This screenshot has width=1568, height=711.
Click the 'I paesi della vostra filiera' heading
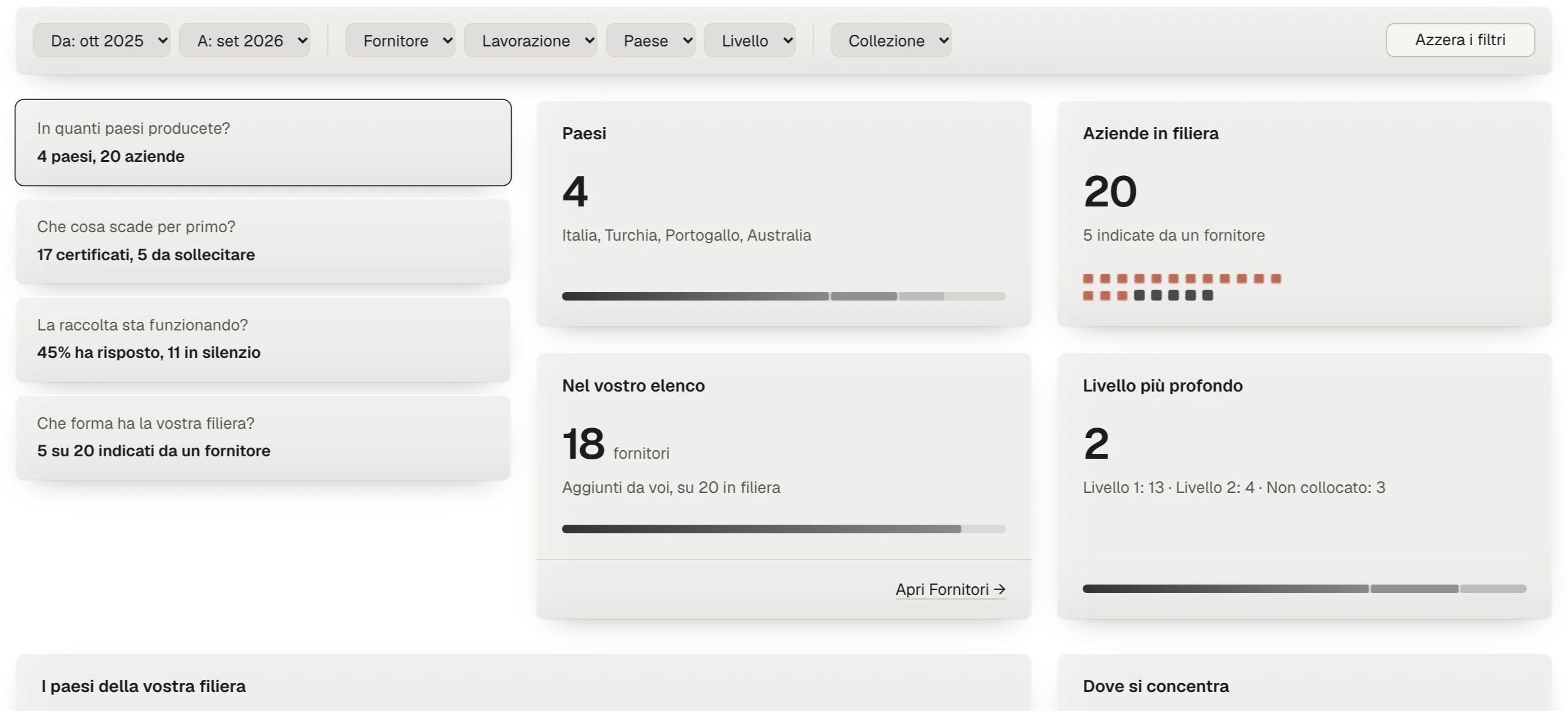pyautogui.click(x=143, y=686)
